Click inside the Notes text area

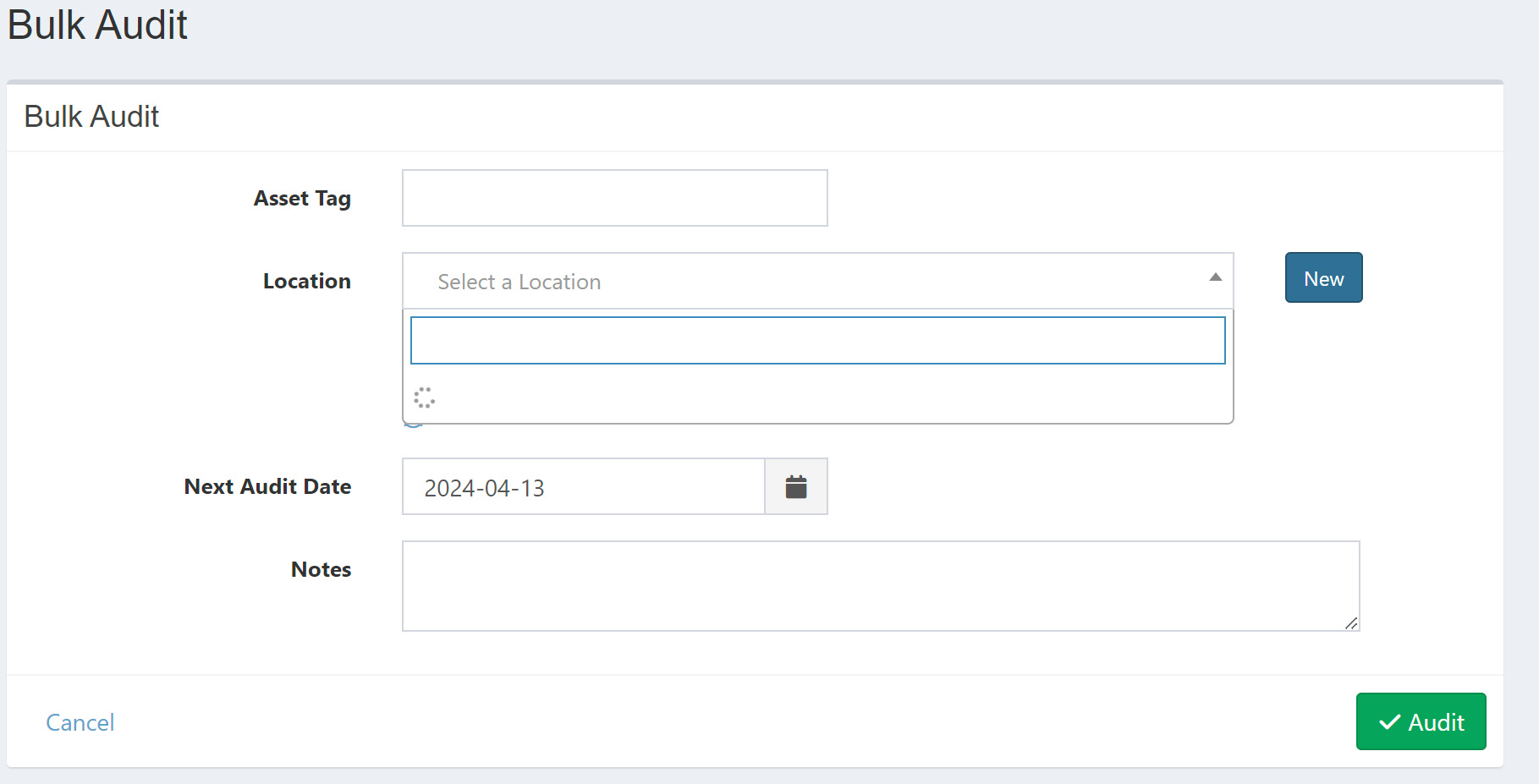[x=880, y=585]
